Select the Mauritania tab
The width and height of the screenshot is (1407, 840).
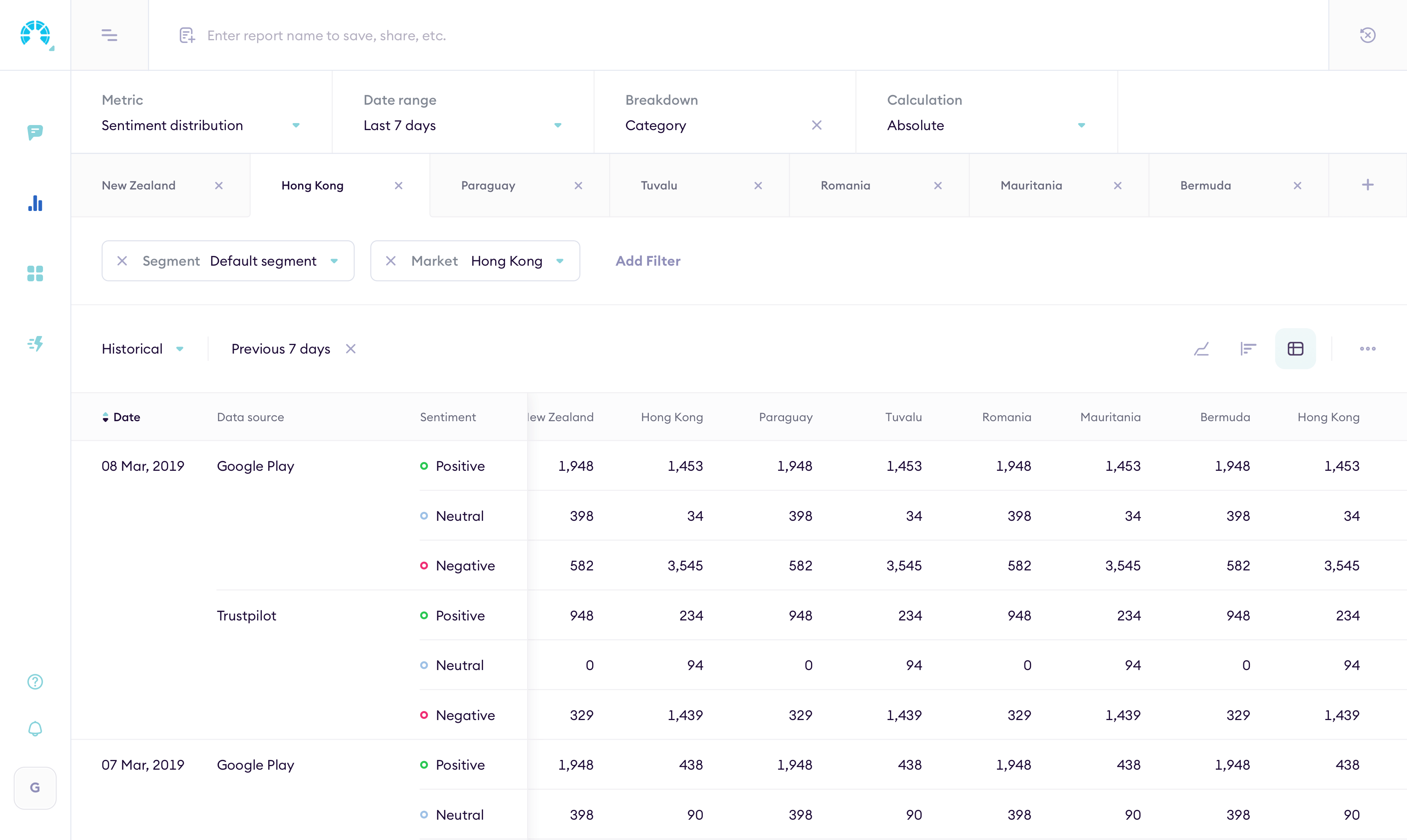(x=1031, y=185)
